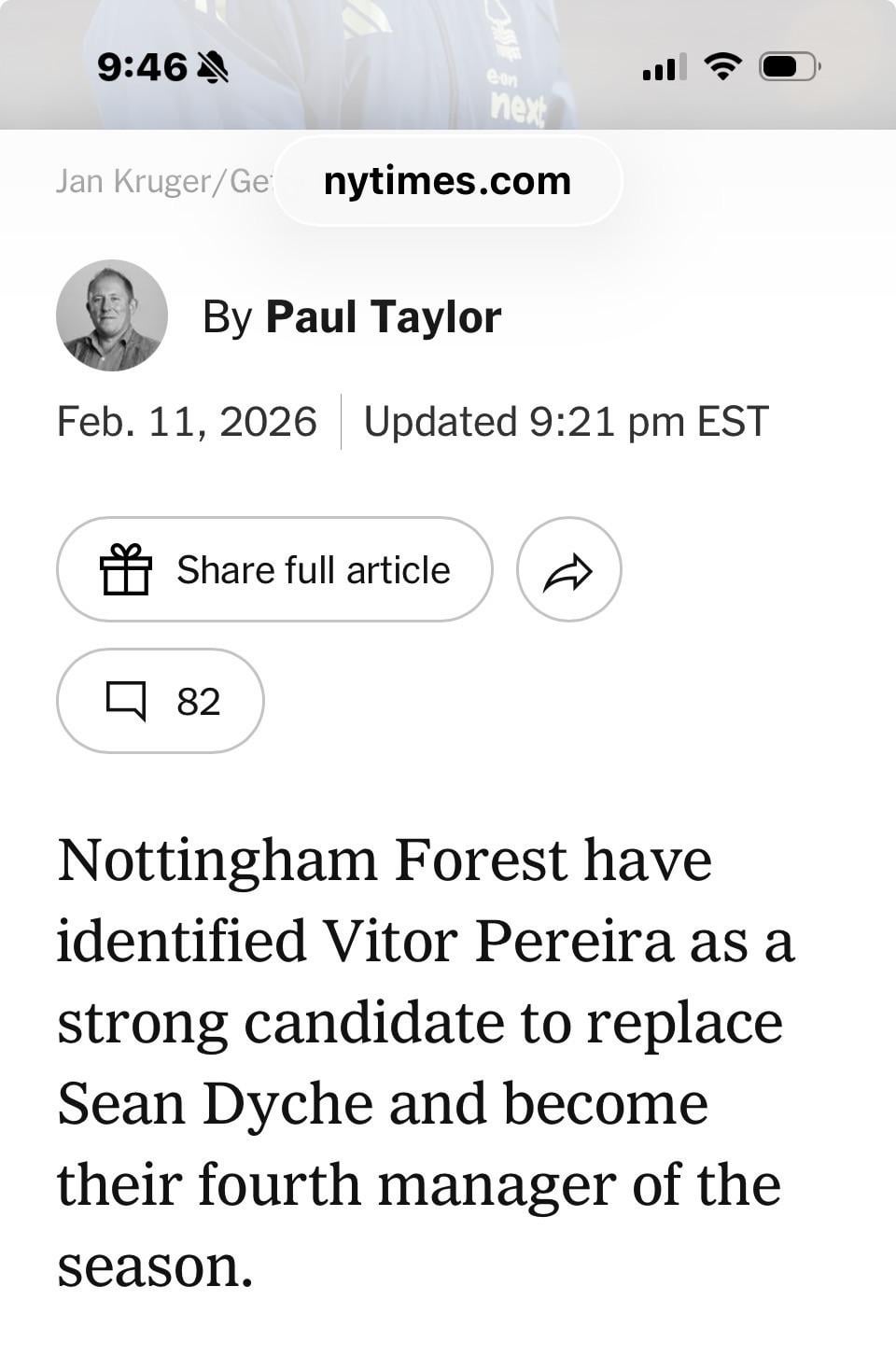
Task: Open Paul Taylor's author avatar photo
Action: [112, 315]
